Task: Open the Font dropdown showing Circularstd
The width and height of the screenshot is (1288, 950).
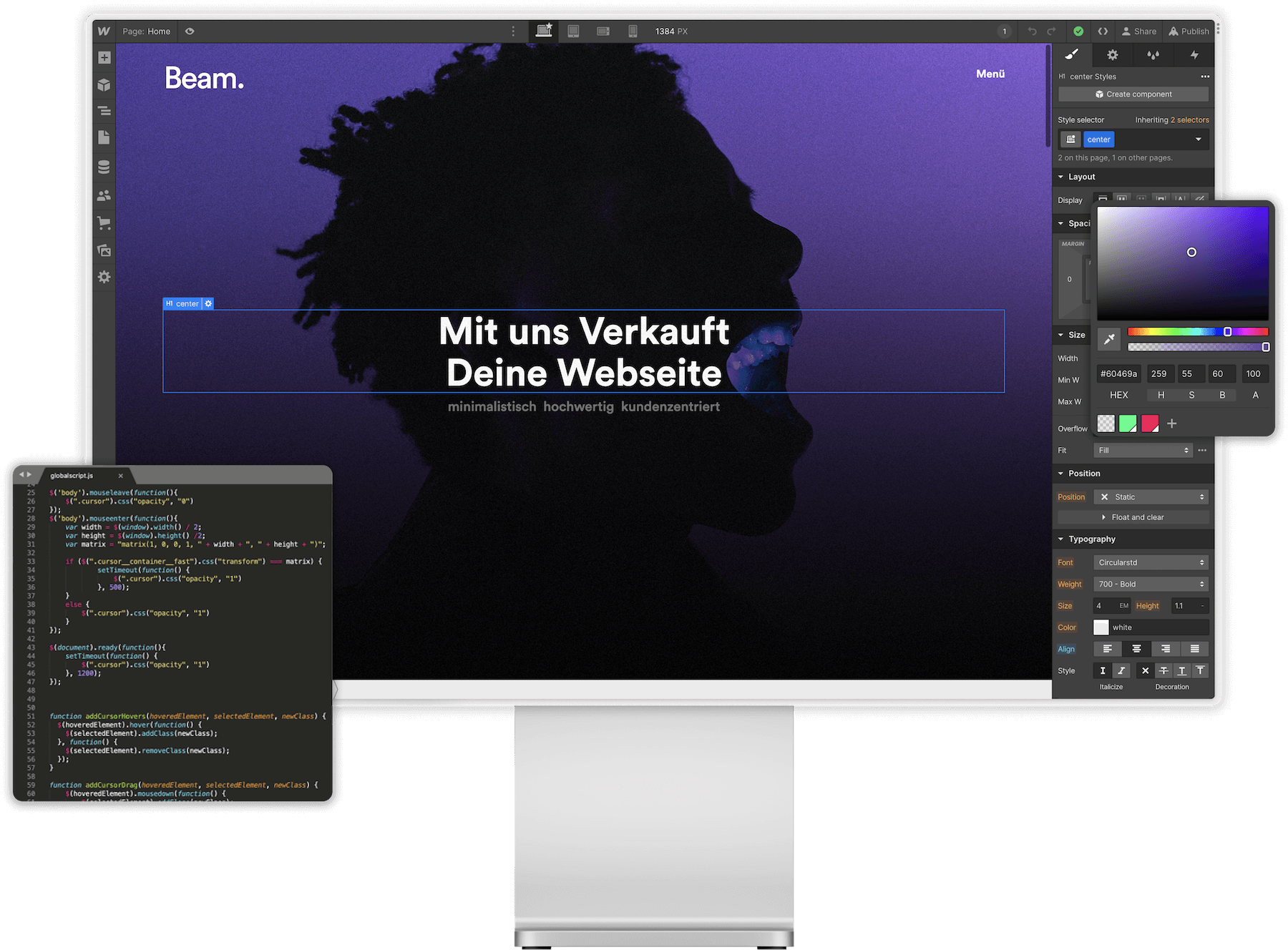Action: coord(1151,563)
